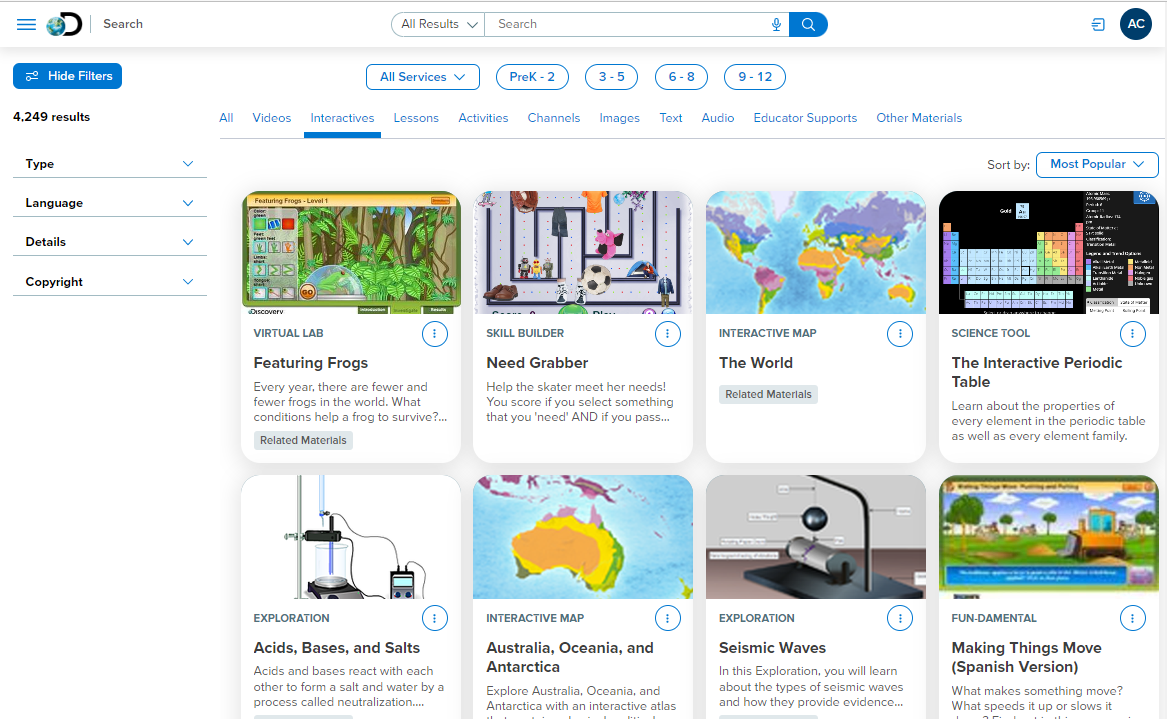Image resolution: width=1167 pixels, height=719 pixels.
Task: Click the Acids, Bases, and Salts thumbnail
Action: coord(351,537)
